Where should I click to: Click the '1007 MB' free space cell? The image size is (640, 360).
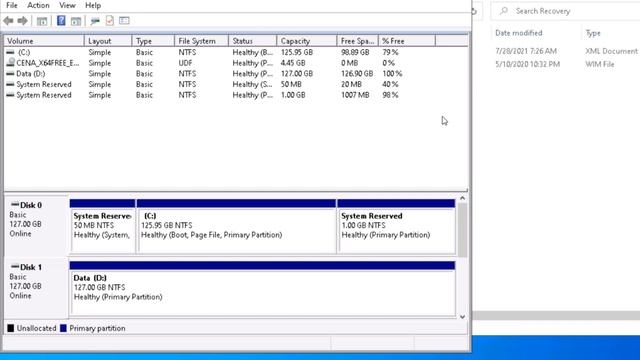[x=355, y=95]
